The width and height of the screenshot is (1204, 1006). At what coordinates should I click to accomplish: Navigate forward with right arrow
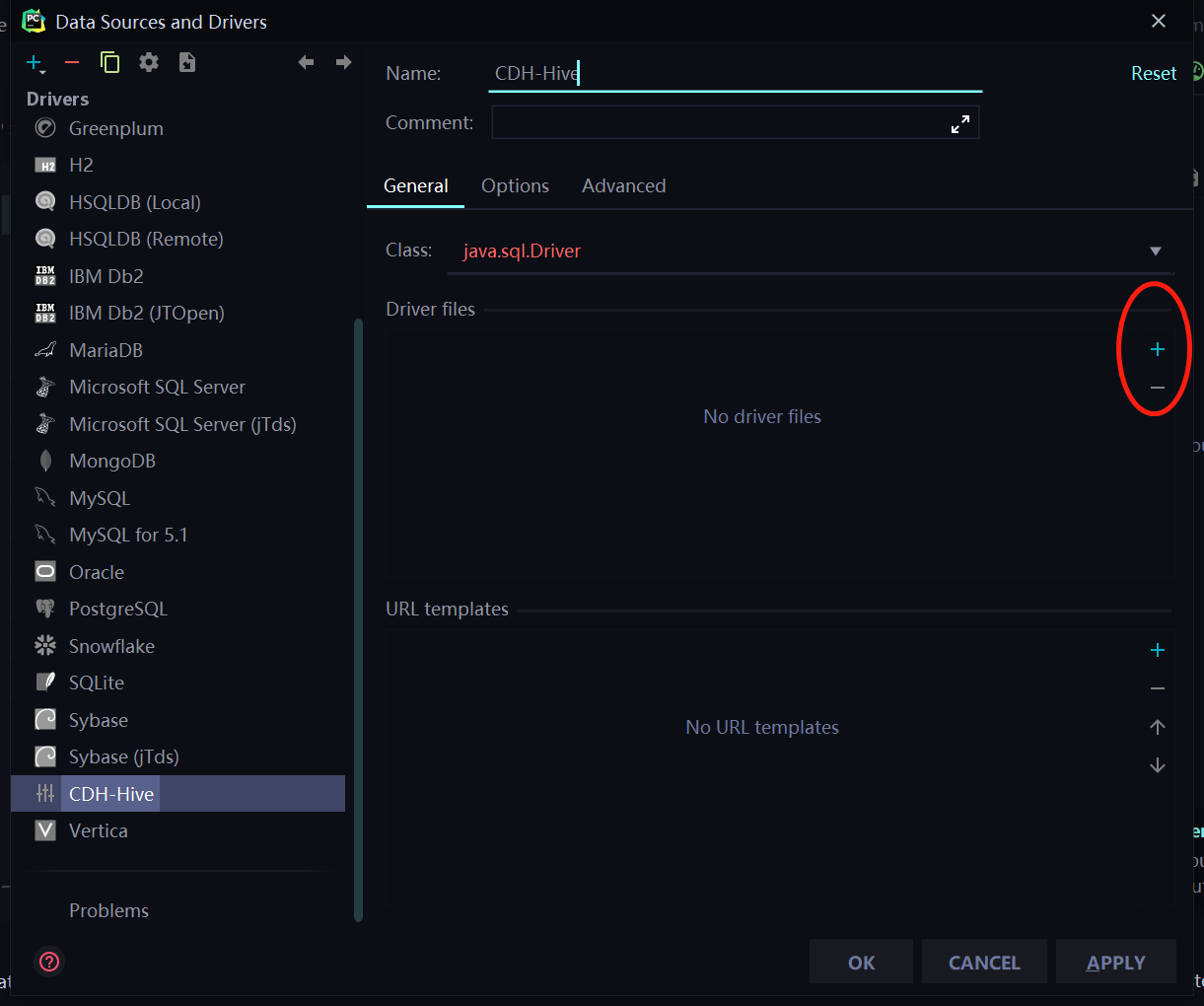pyautogui.click(x=343, y=62)
